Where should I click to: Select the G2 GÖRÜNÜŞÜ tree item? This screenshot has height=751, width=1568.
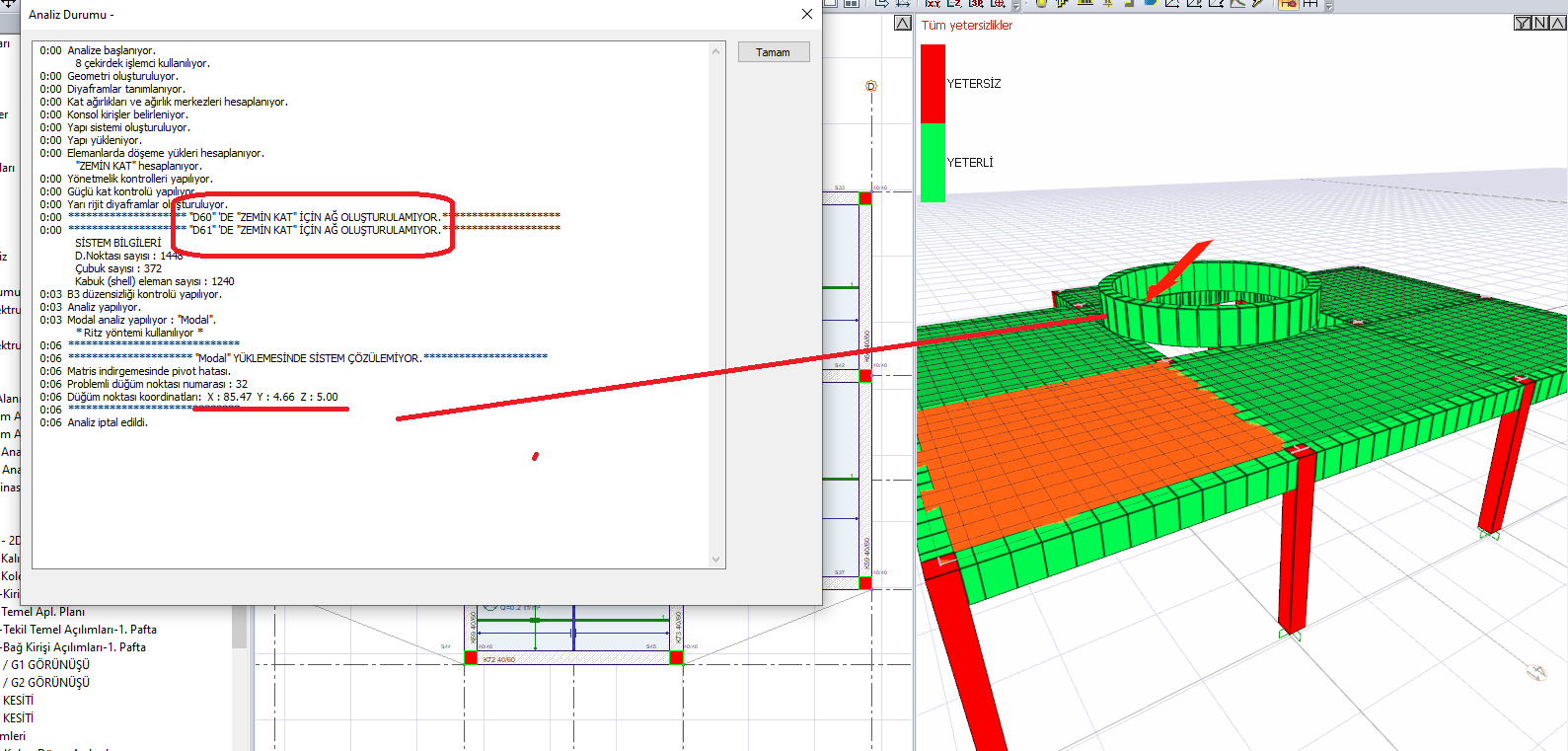[46, 683]
